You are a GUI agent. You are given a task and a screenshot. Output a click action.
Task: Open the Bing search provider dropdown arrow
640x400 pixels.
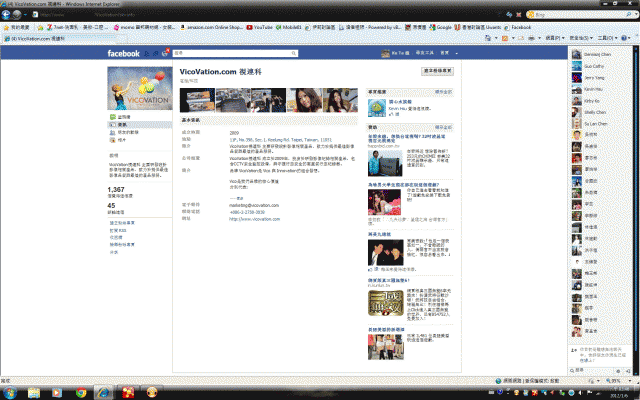636,15
